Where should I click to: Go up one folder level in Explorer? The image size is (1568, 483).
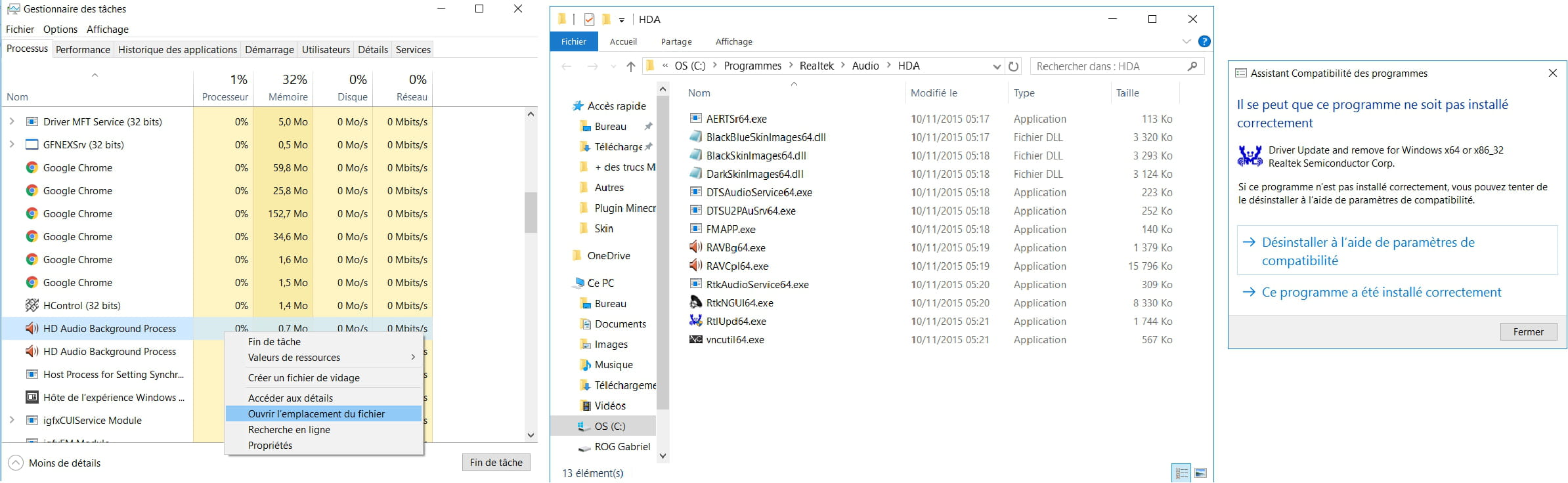(x=630, y=66)
